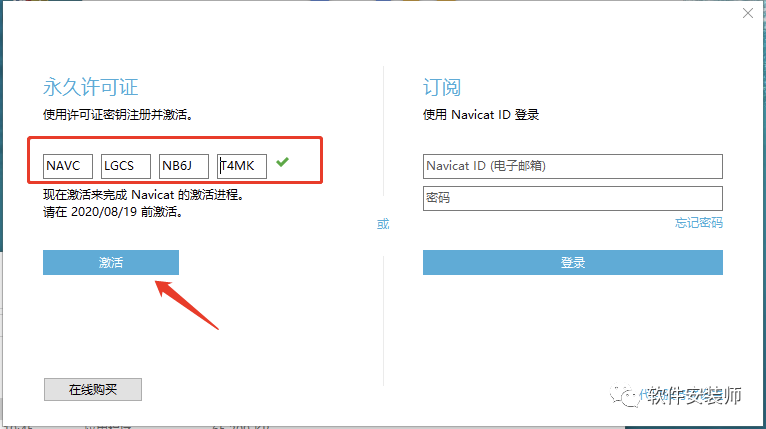Click the 激活 activate button
Screen dimensions: 766x429
click(x=111, y=262)
